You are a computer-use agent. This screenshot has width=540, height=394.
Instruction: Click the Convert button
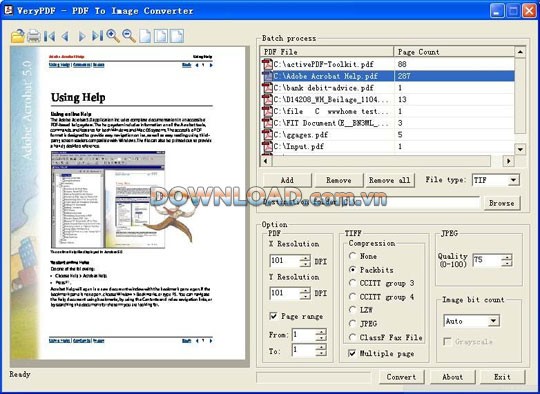point(401,377)
